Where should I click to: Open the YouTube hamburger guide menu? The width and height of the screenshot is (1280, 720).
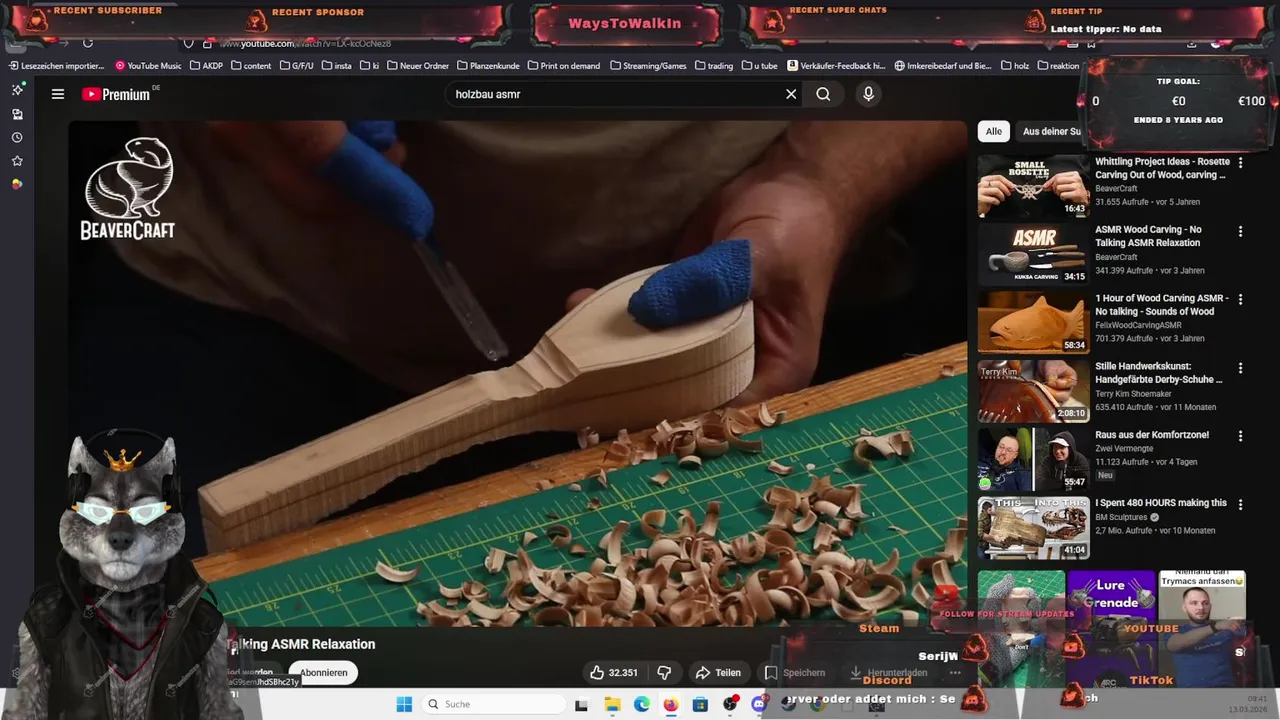(x=58, y=94)
